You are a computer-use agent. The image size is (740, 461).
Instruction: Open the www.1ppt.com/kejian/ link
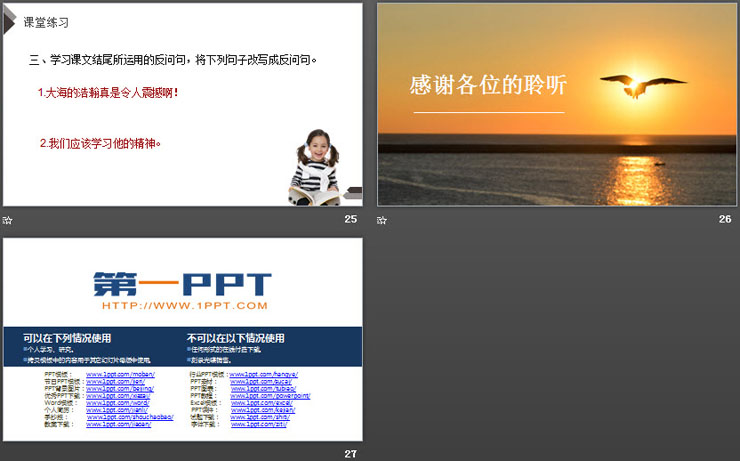click(263, 410)
